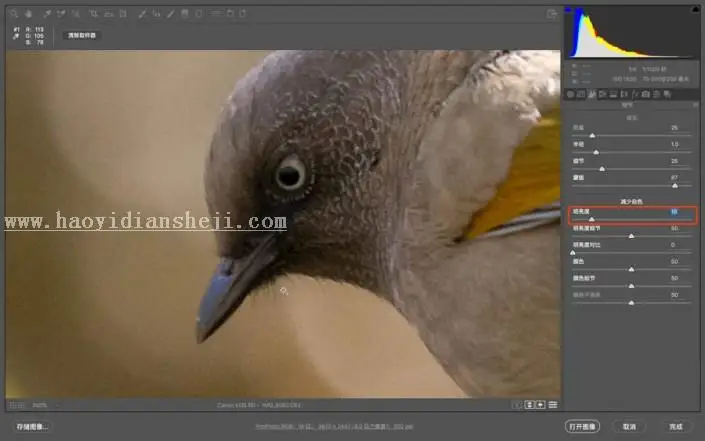Select the Red Eye Removal tool
705x441 pixels.
tap(156, 14)
